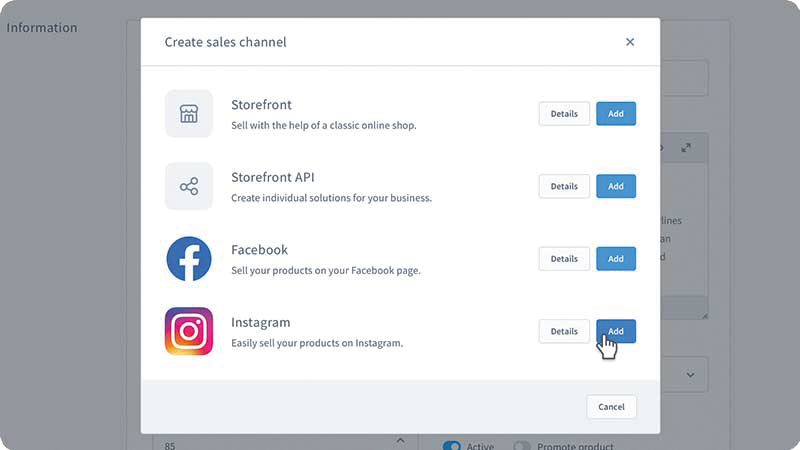This screenshot has height=450, width=800.
Task: Click the up chevron beside the 85 field
Action: (x=401, y=440)
